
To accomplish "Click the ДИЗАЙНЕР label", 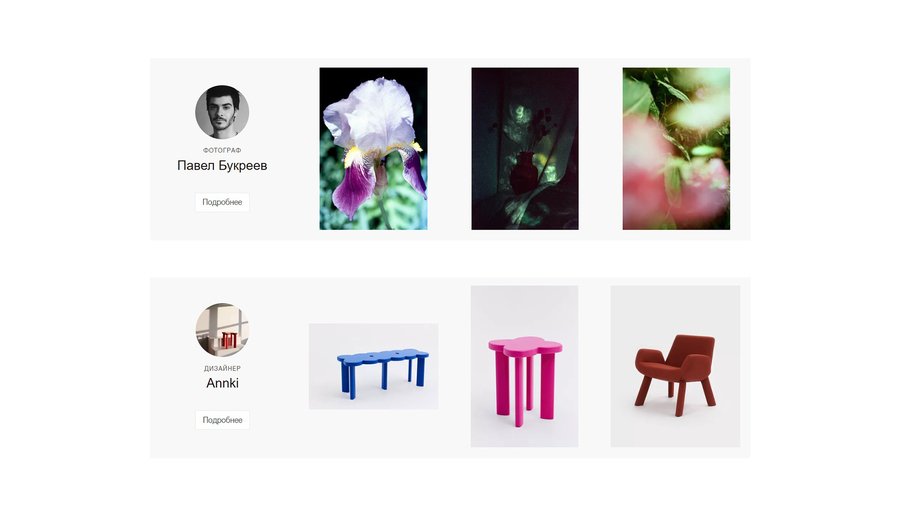I will [222, 368].
